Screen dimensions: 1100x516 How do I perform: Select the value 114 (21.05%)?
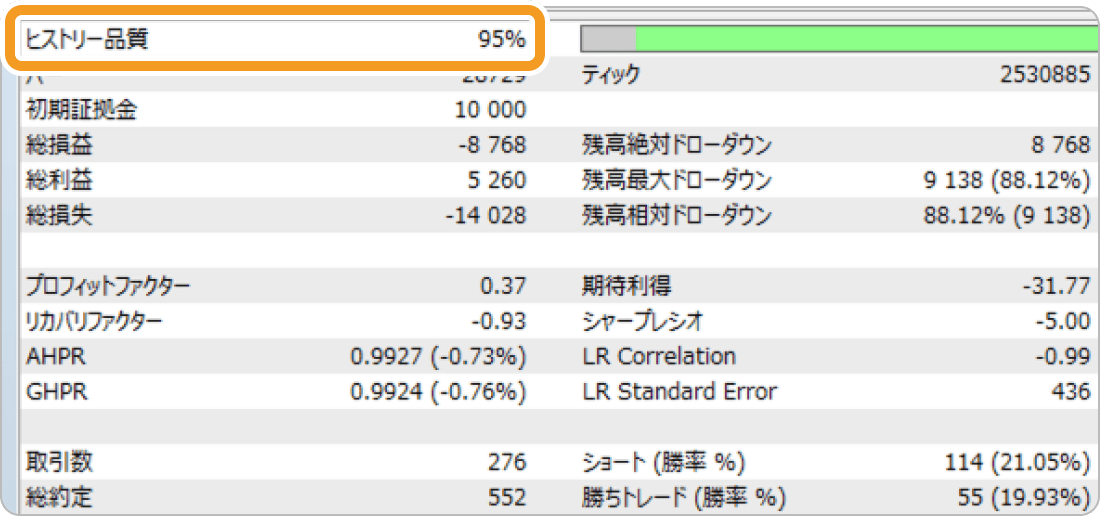point(1019,462)
